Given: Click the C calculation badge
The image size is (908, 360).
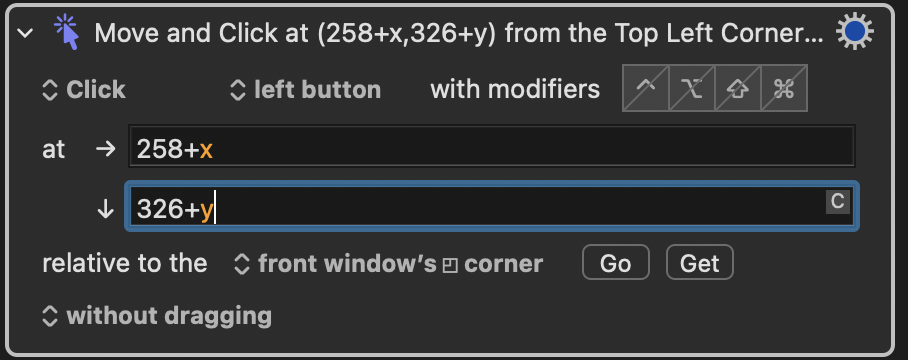Looking at the screenshot, I should (837, 201).
